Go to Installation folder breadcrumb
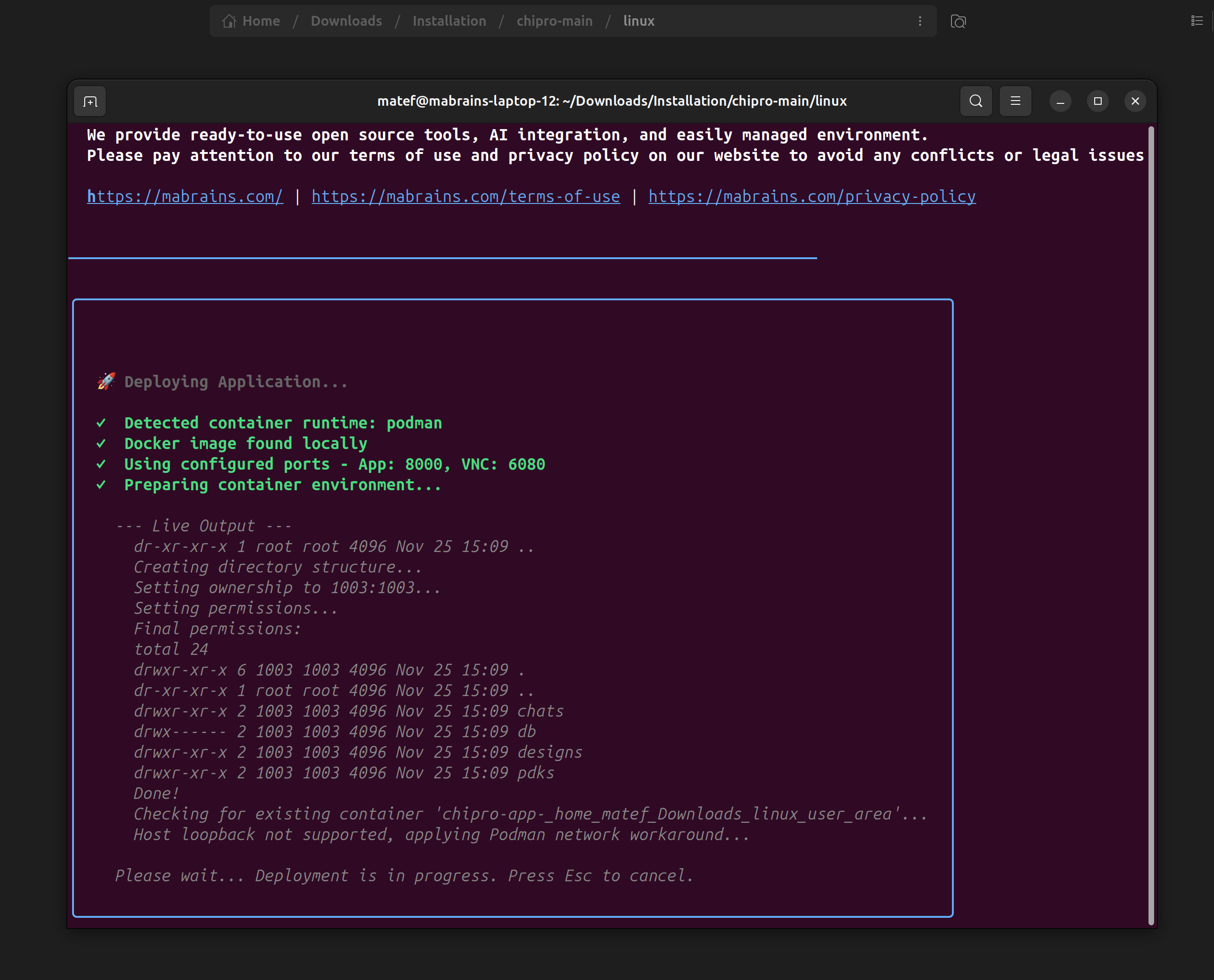The width and height of the screenshot is (1214, 980). [x=449, y=21]
